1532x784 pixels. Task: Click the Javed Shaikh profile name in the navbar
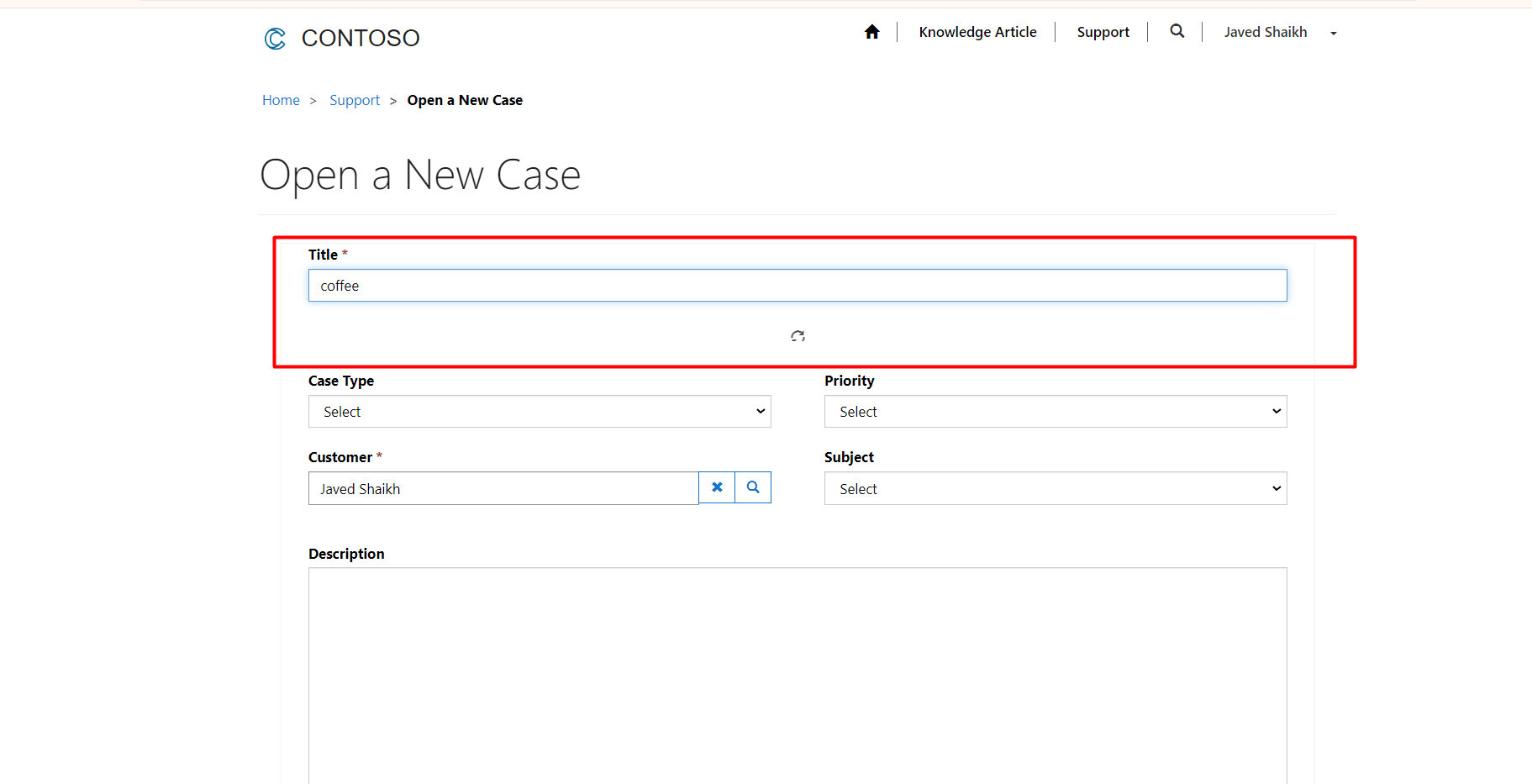tap(1265, 32)
